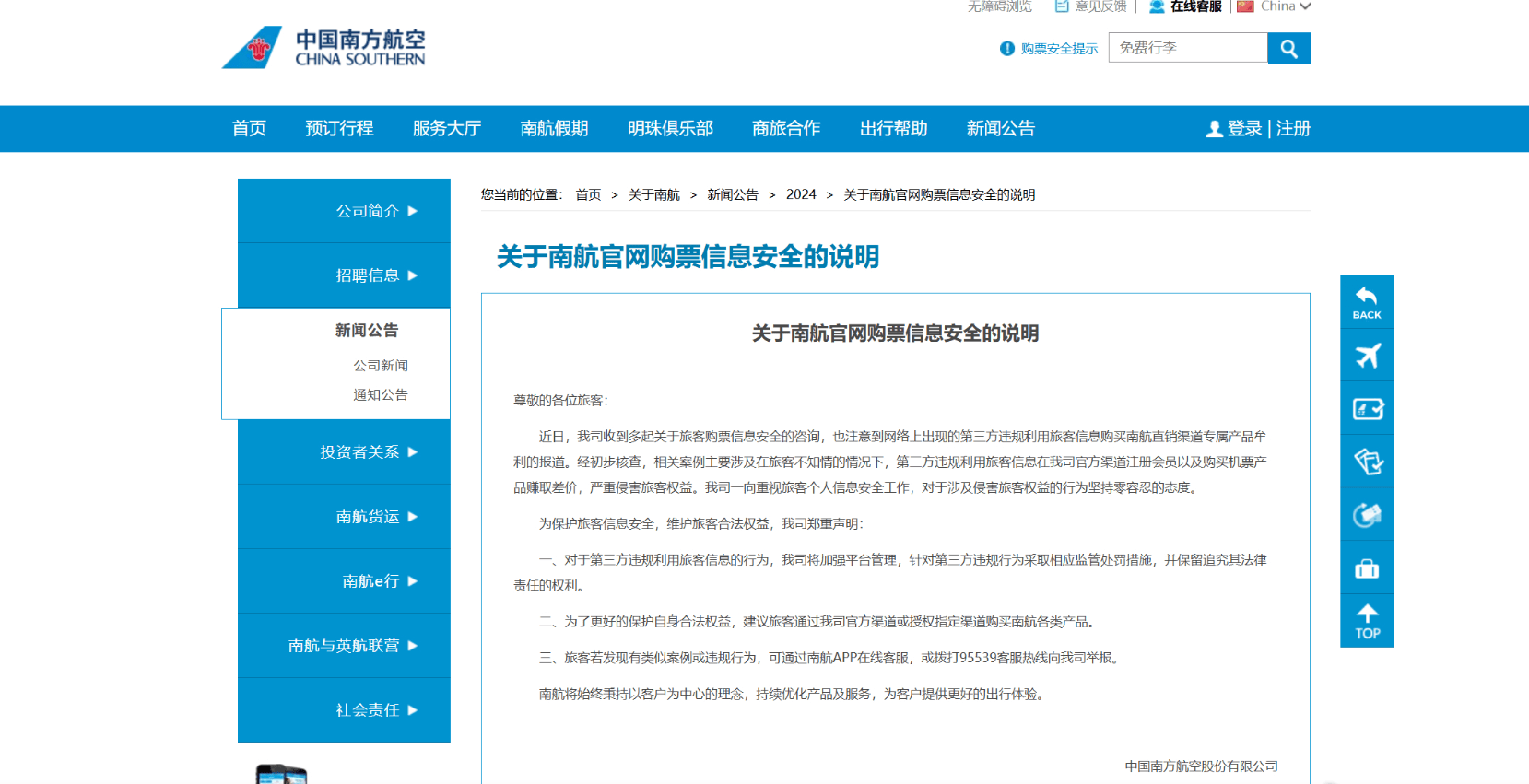Click the TOP arrow sidebar button
Image resolution: width=1529 pixels, height=784 pixels.
(x=1367, y=622)
